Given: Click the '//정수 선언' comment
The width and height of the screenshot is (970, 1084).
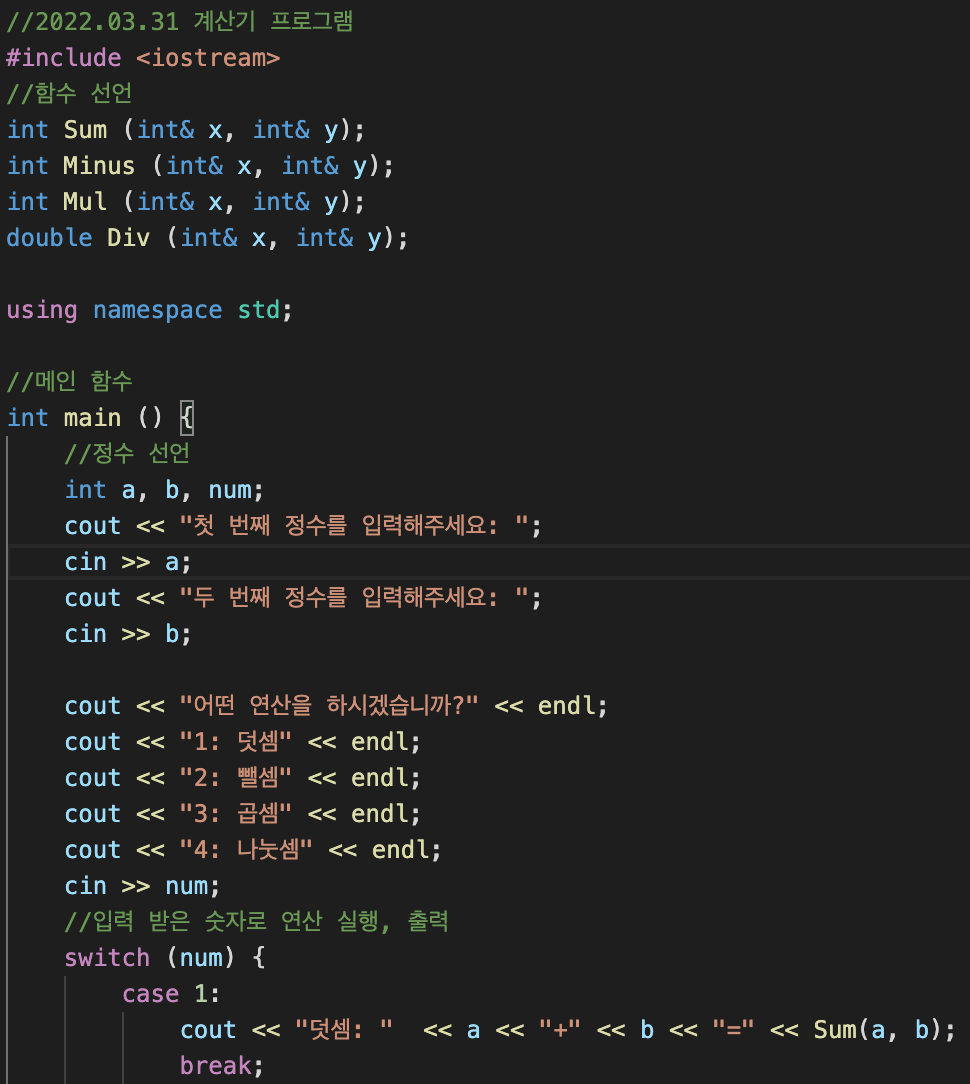Looking at the screenshot, I should click(x=127, y=454).
